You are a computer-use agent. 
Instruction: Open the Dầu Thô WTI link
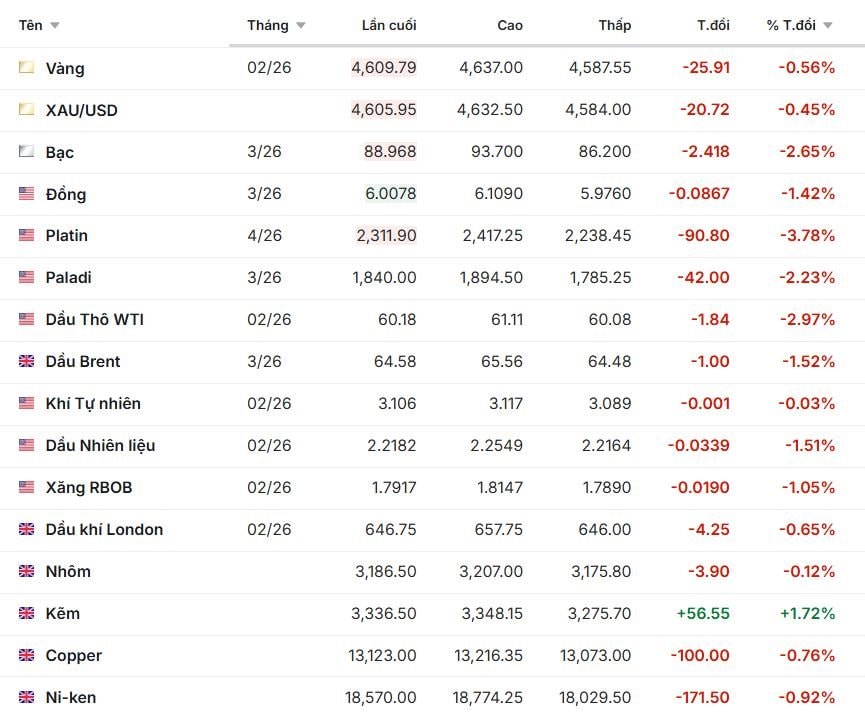click(94, 320)
